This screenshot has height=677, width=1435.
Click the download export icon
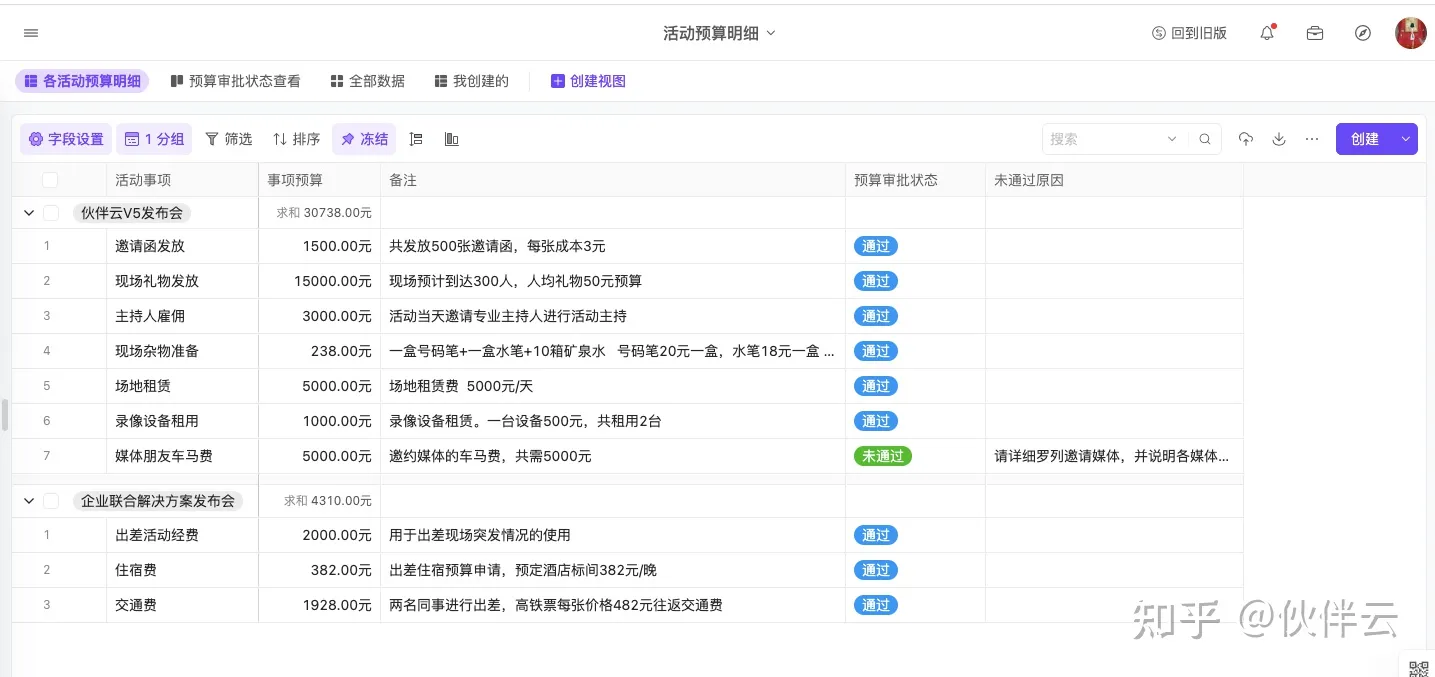tap(1279, 139)
